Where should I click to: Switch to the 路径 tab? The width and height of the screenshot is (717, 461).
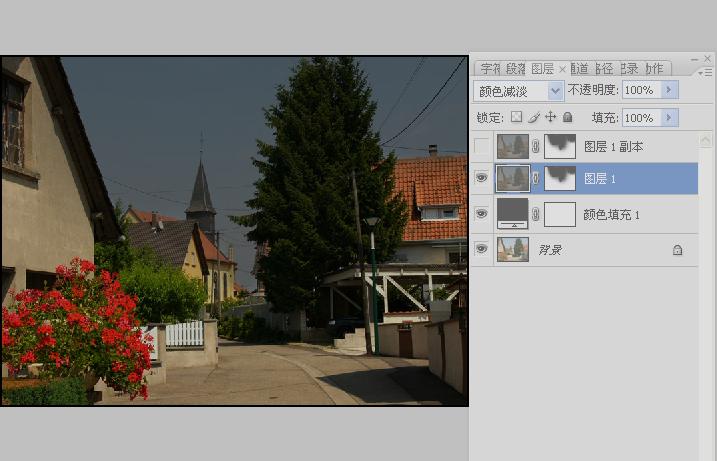click(x=605, y=69)
